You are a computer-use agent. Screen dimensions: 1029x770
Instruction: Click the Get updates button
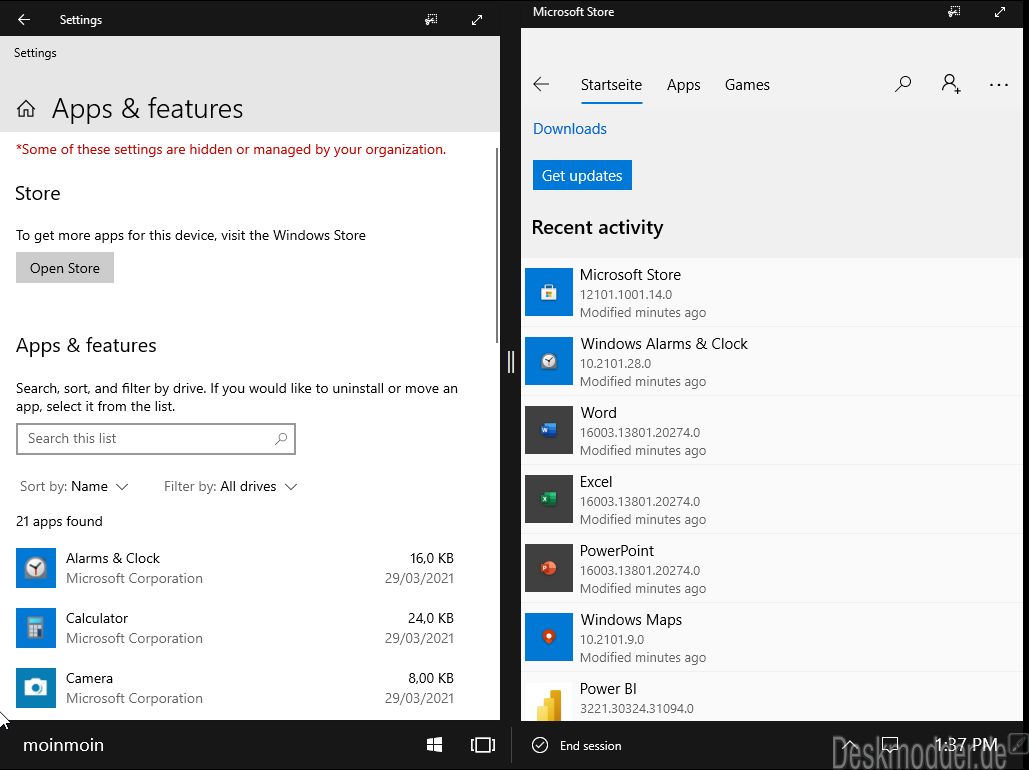tap(582, 175)
